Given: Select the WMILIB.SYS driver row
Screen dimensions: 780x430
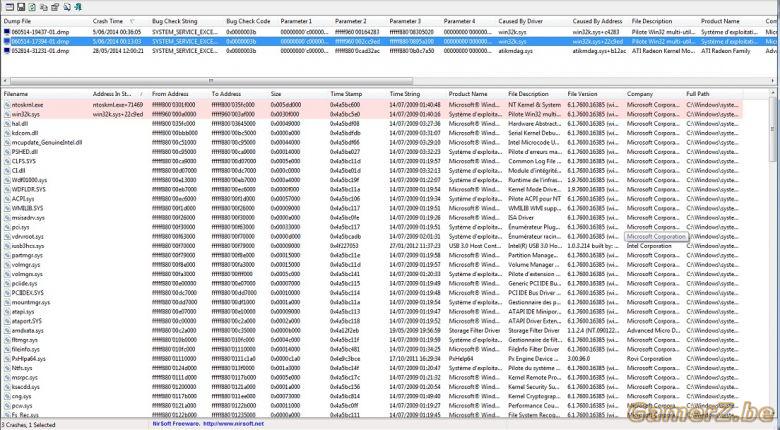Looking at the screenshot, I should 372,209.
